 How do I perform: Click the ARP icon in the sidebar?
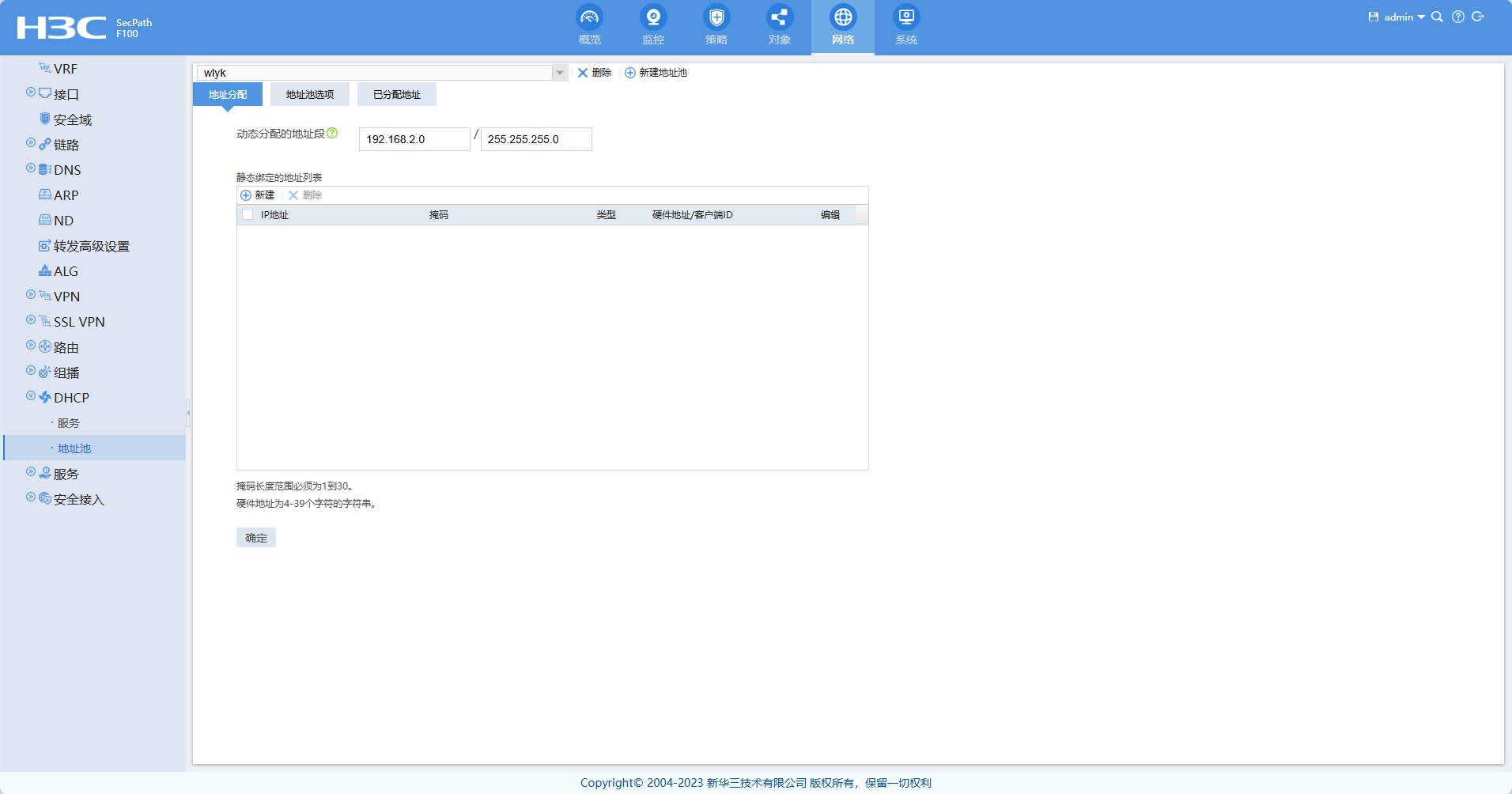point(45,195)
